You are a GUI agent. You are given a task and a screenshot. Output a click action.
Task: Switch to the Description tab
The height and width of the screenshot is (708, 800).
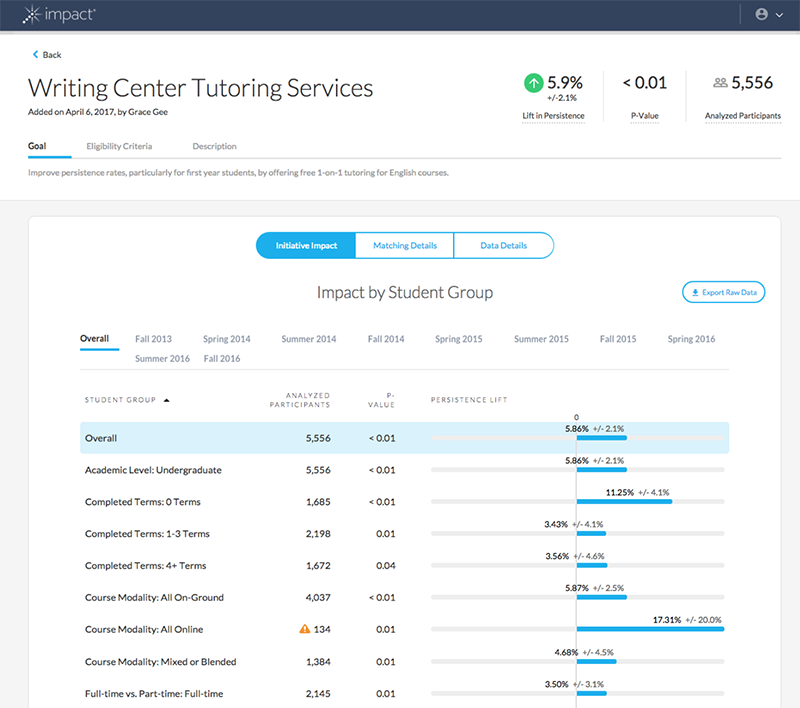(x=214, y=146)
